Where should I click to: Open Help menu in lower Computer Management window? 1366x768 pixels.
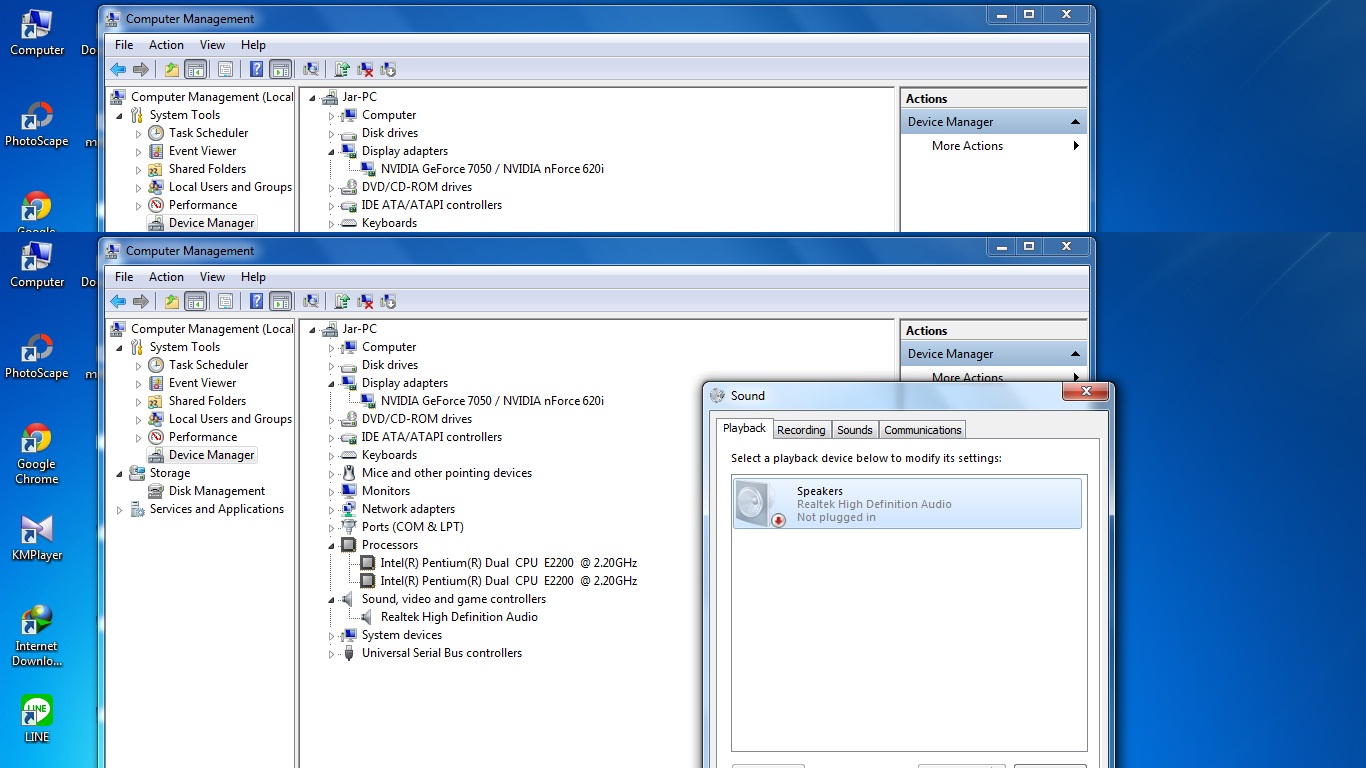253,277
